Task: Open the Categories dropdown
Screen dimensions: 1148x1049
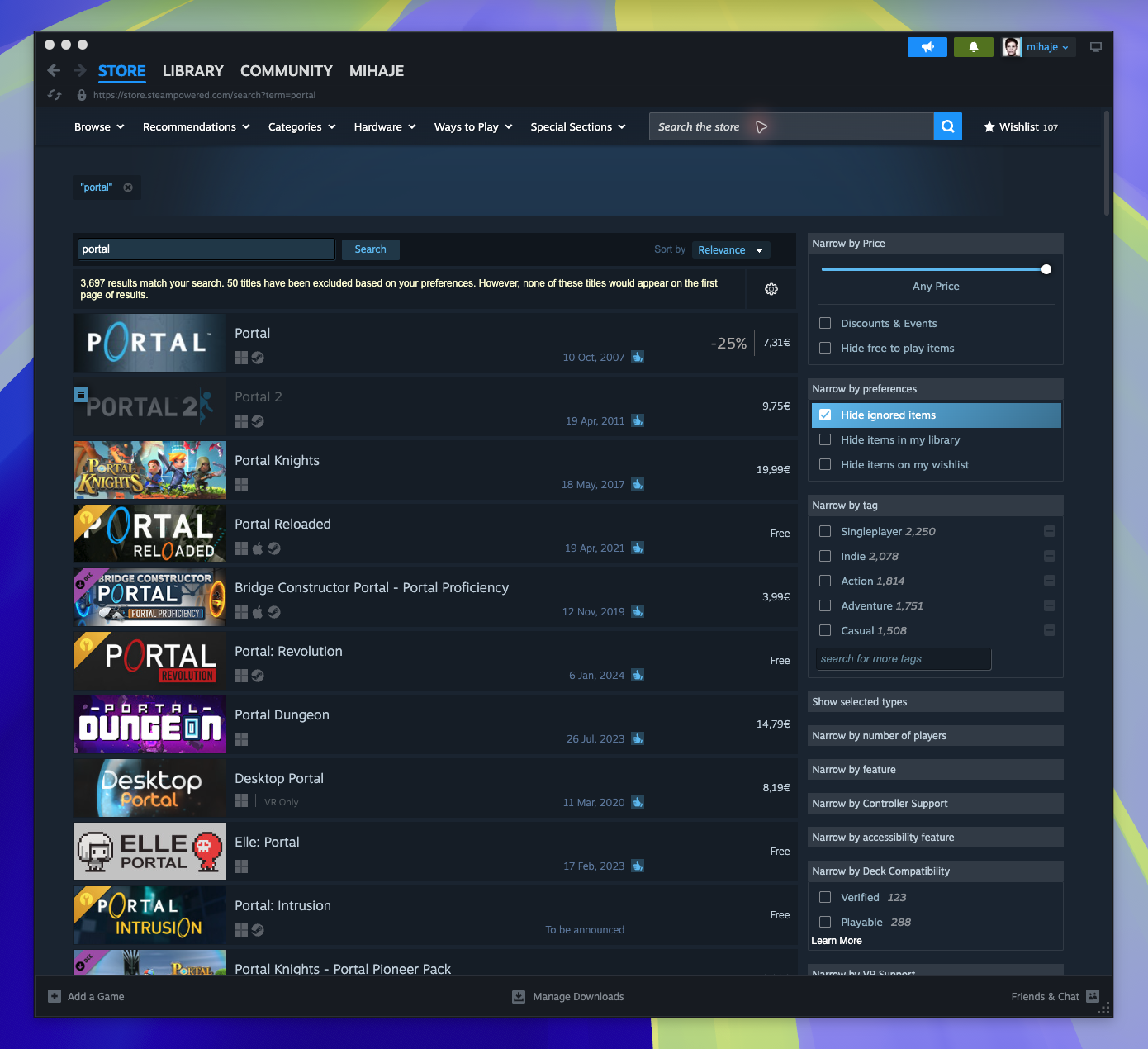Action: [302, 126]
